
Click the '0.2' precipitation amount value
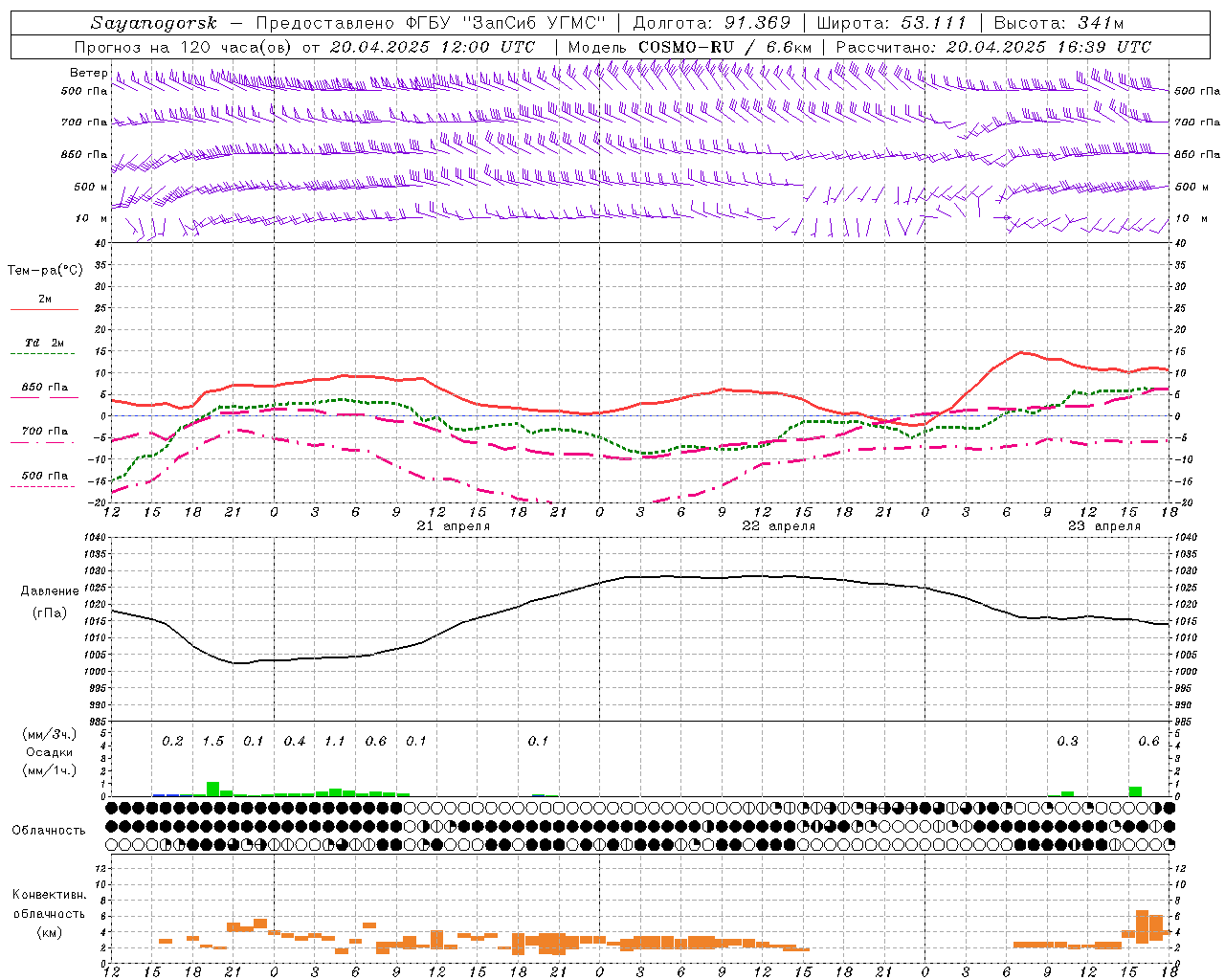[x=173, y=742]
